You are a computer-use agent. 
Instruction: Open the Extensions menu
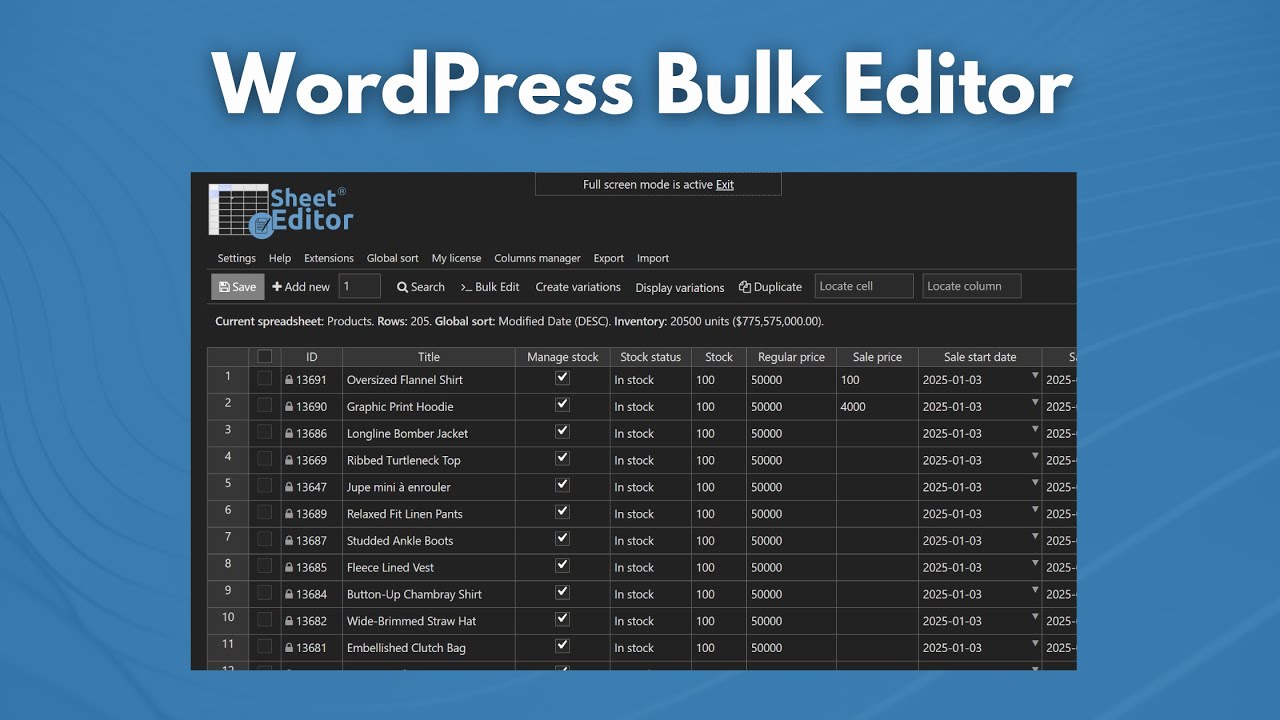click(329, 258)
